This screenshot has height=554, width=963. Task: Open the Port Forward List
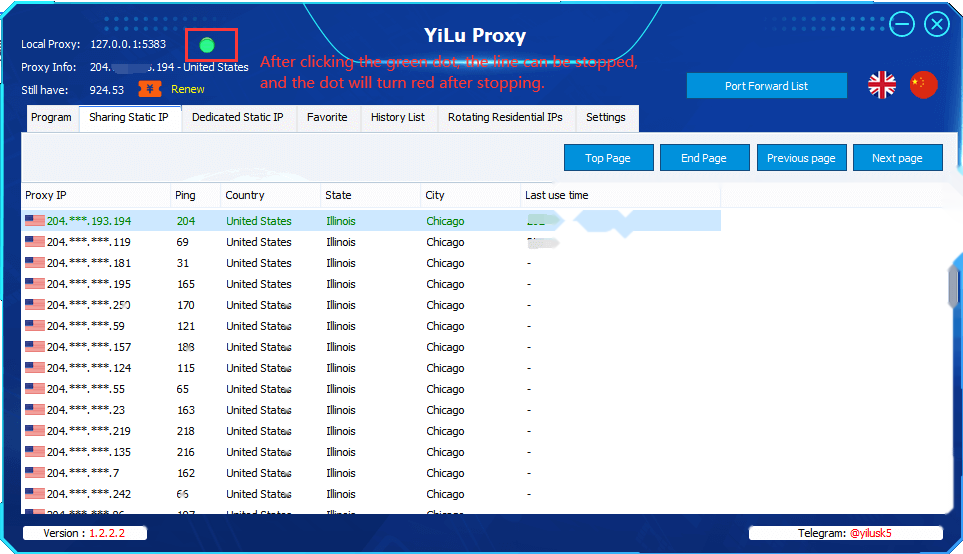(766, 86)
